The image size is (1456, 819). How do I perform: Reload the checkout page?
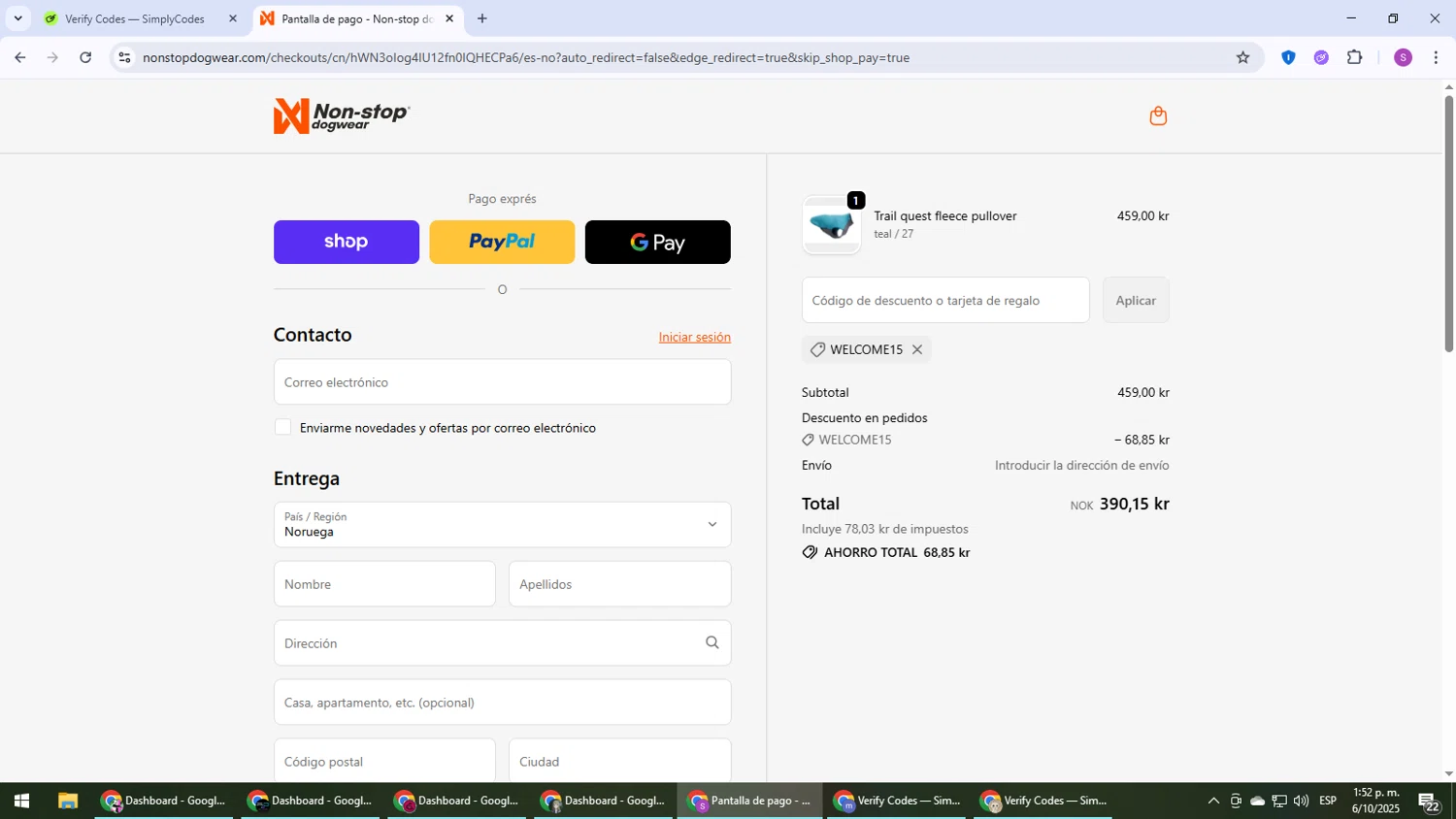85,57
